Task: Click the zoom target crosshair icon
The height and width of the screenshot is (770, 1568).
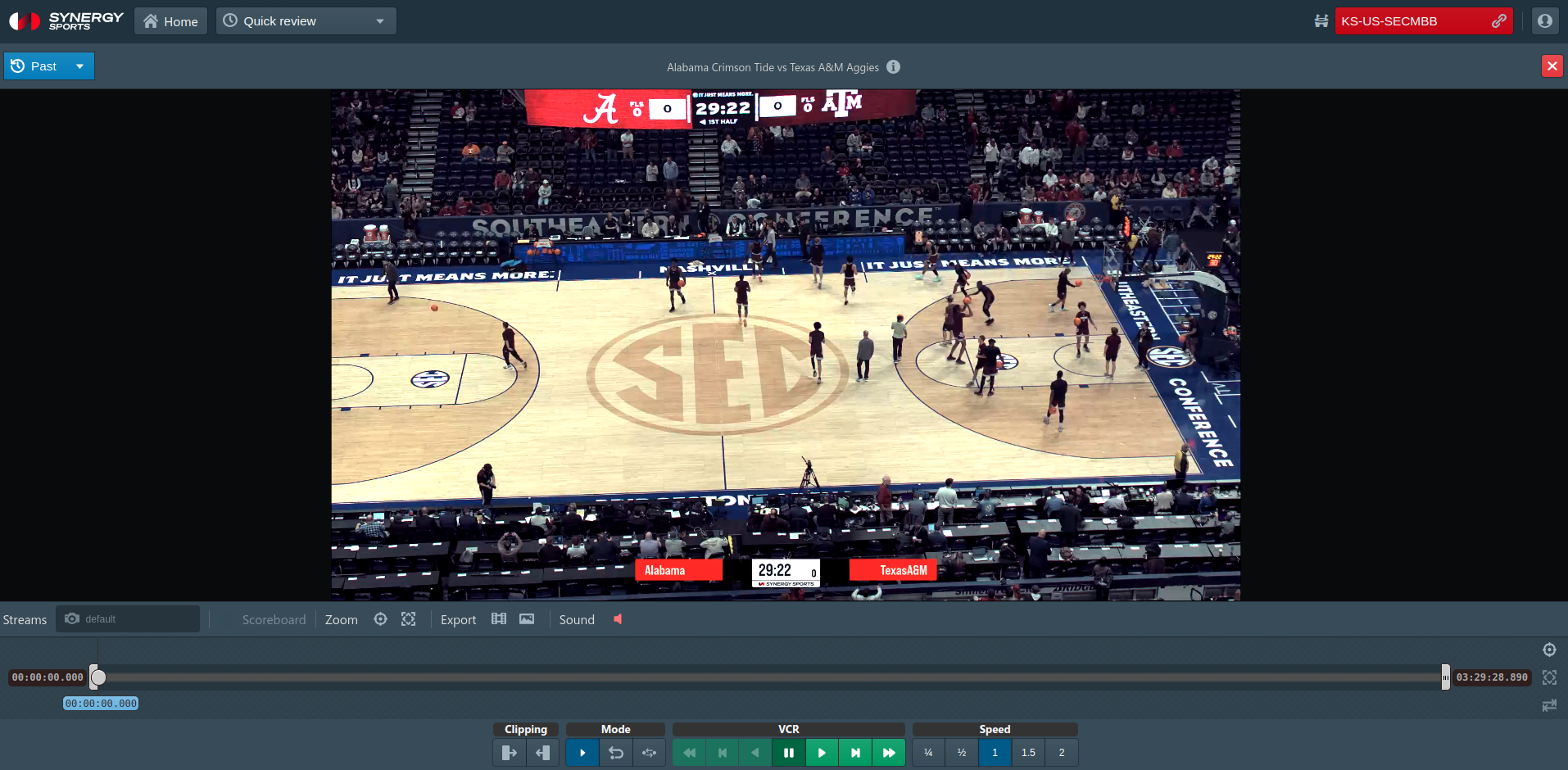Action: point(380,619)
